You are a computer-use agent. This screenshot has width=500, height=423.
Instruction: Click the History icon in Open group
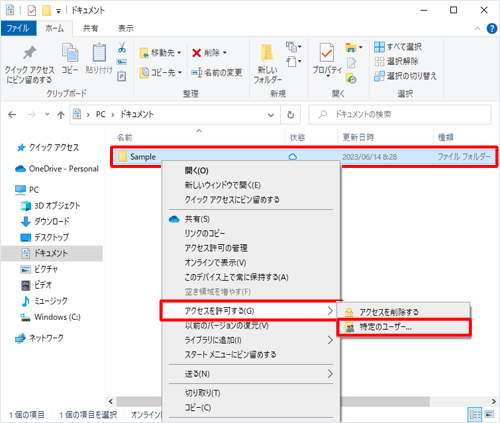coord(351,79)
